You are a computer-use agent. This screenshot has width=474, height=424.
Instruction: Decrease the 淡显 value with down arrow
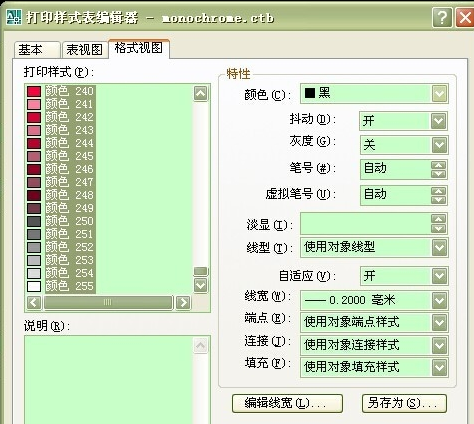click(438, 228)
